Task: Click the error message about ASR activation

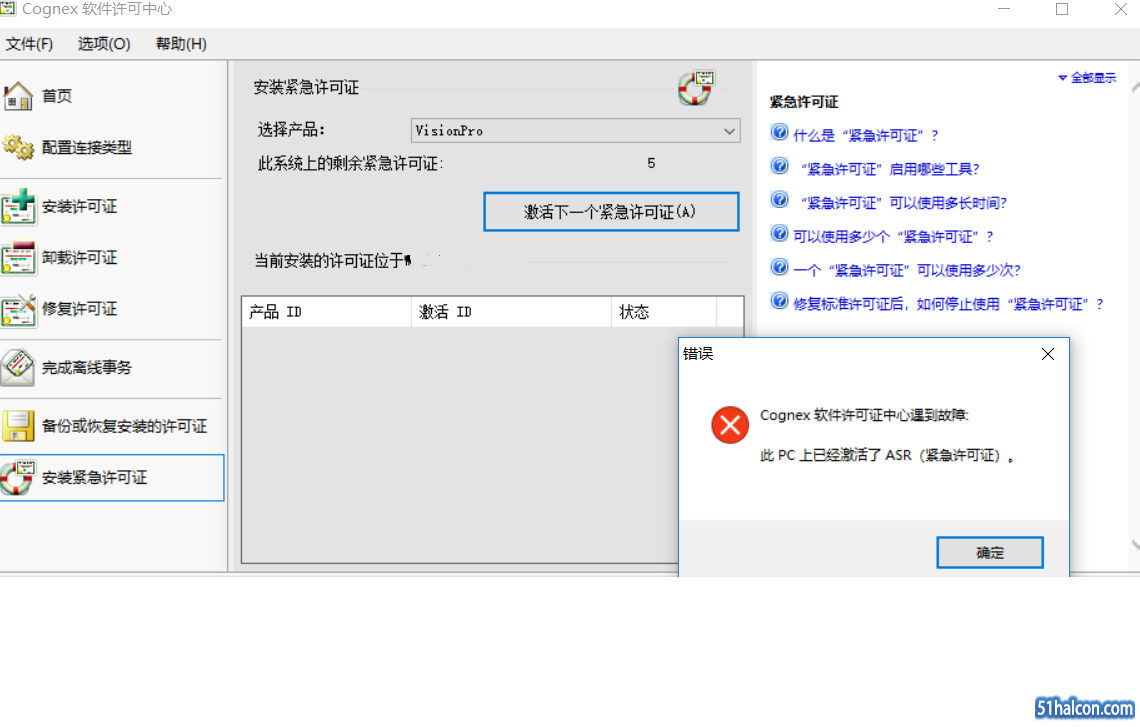Action: click(887, 456)
